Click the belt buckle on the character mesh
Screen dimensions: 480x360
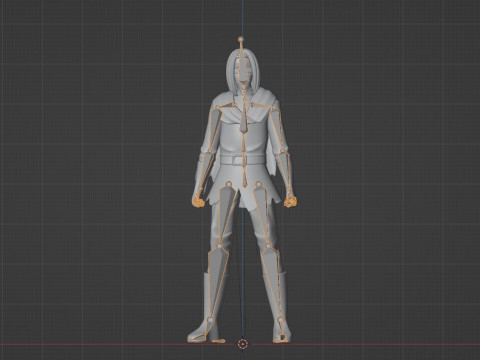[239, 160]
